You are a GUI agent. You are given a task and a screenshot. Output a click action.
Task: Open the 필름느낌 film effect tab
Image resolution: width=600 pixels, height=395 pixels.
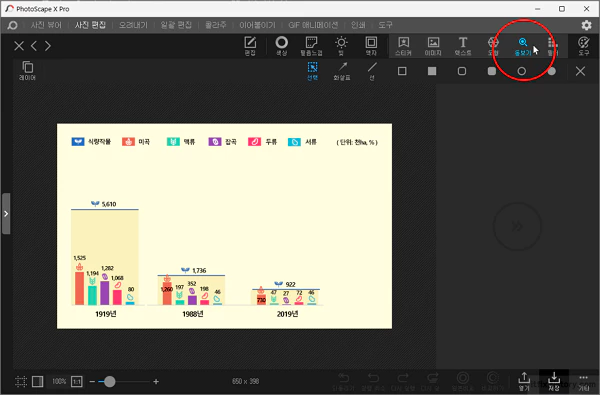pos(311,46)
